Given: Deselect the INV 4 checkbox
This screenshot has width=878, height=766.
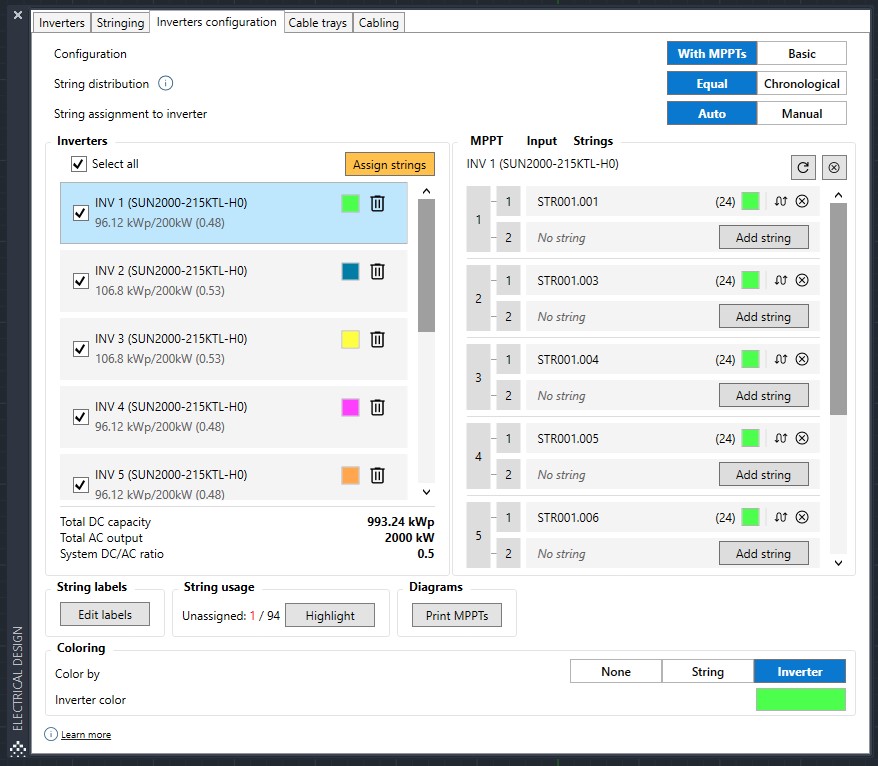Looking at the screenshot, I should (81, 417).
